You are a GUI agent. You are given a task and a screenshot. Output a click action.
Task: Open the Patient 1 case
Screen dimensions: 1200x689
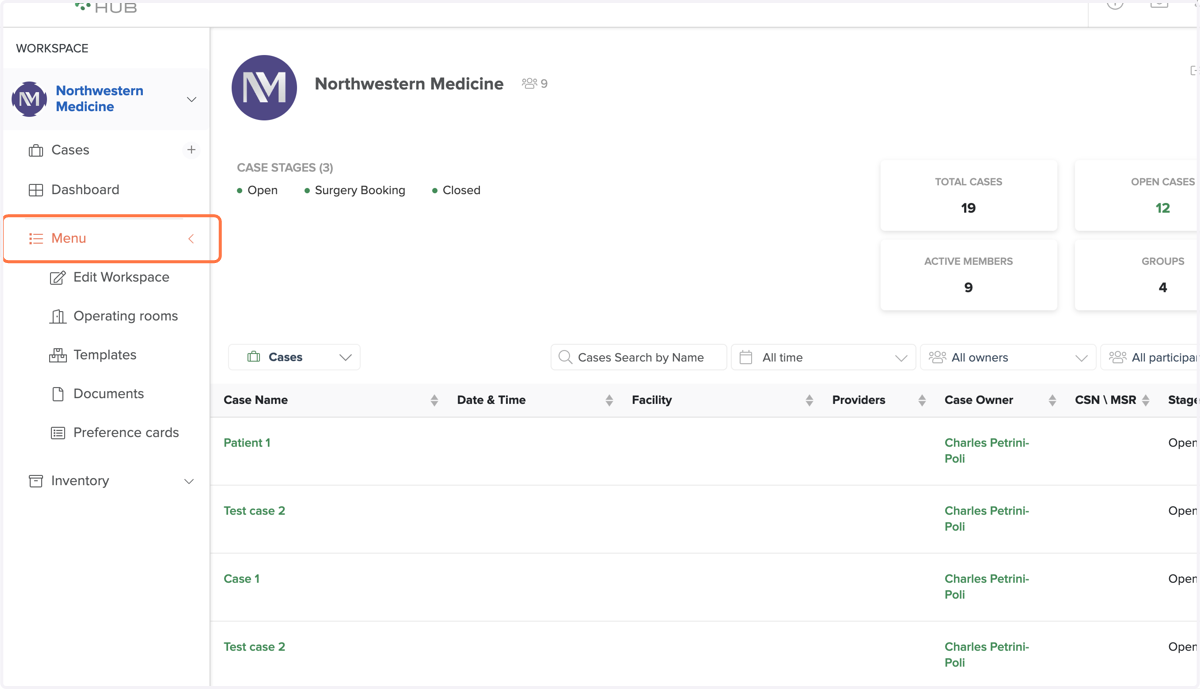tap(247, 443)
